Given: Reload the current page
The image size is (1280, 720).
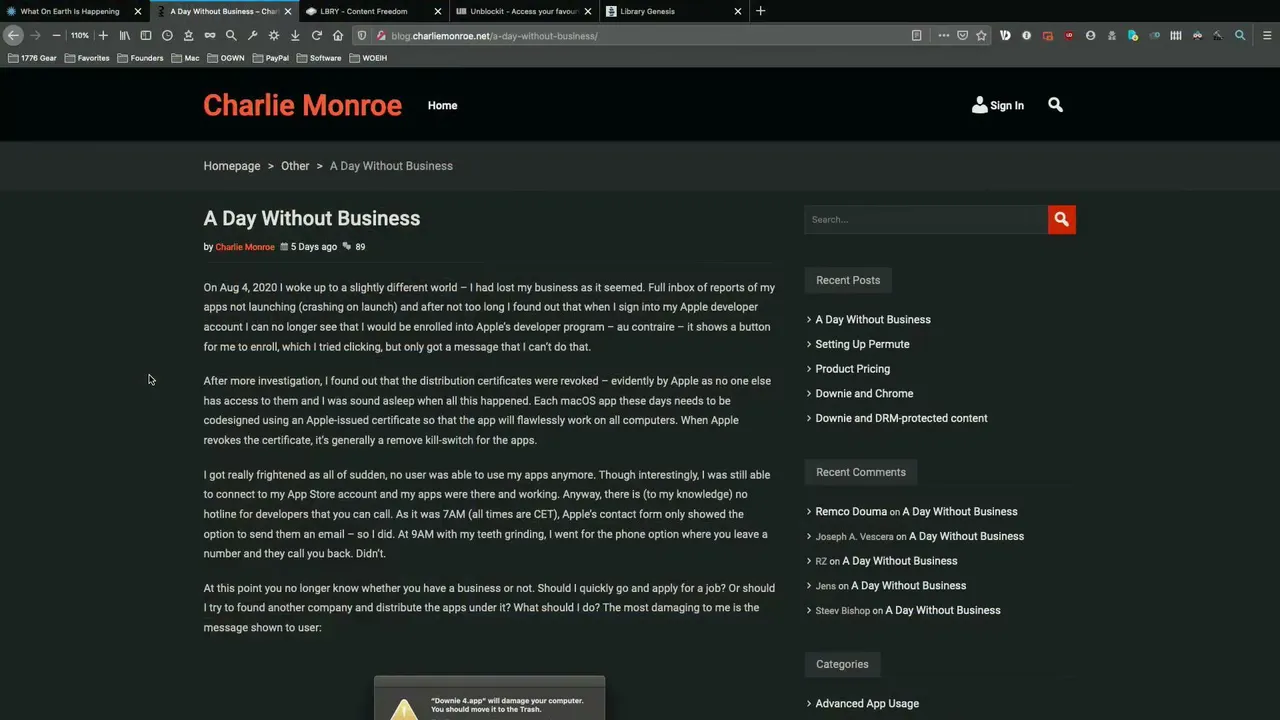Looking at the screenshot, I should point(316,35).
